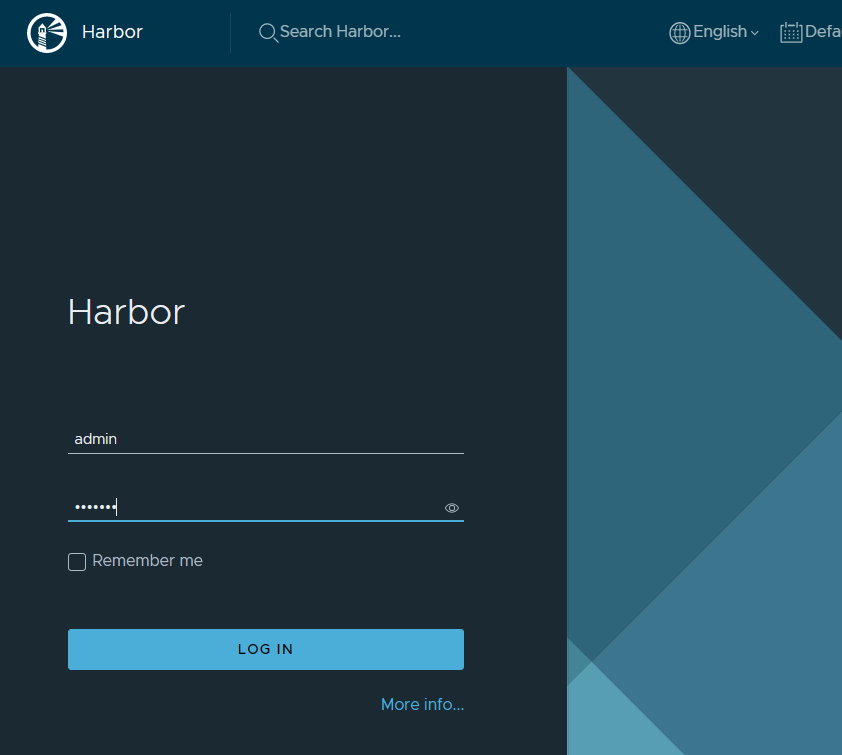Show the password using the eye icon
The height and width of the screenshot is (755, 842).
pos(452,508)
